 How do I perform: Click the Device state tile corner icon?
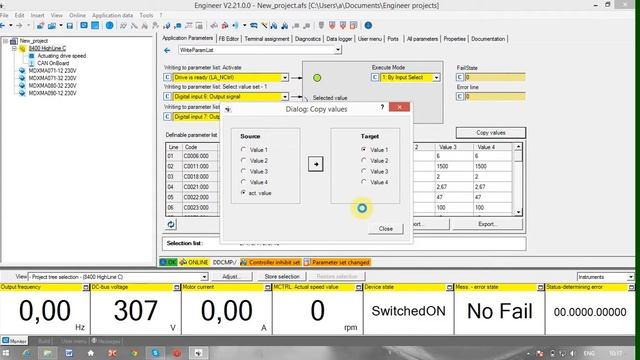449,287
